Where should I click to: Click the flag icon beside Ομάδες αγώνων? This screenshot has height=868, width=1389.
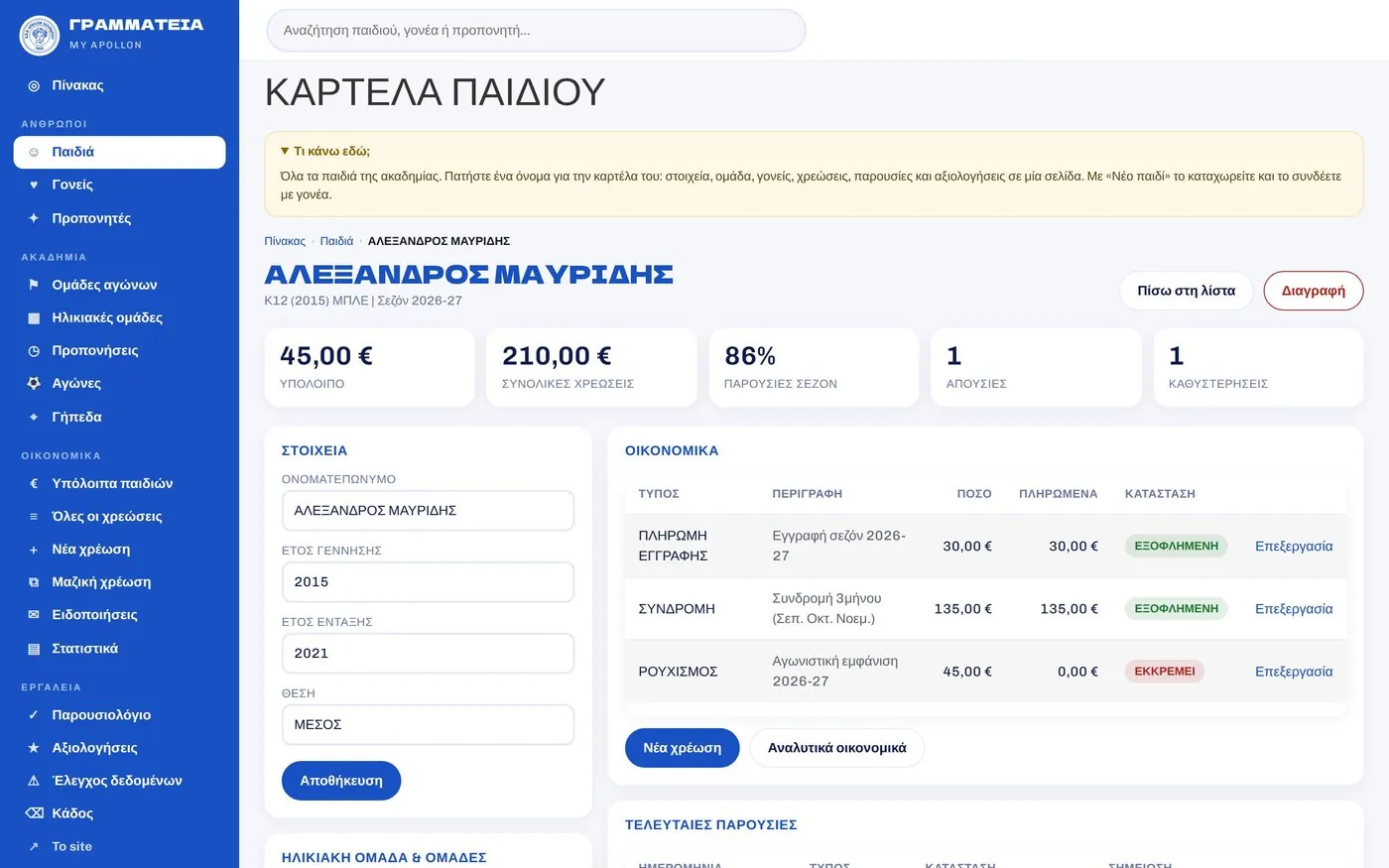34,285
